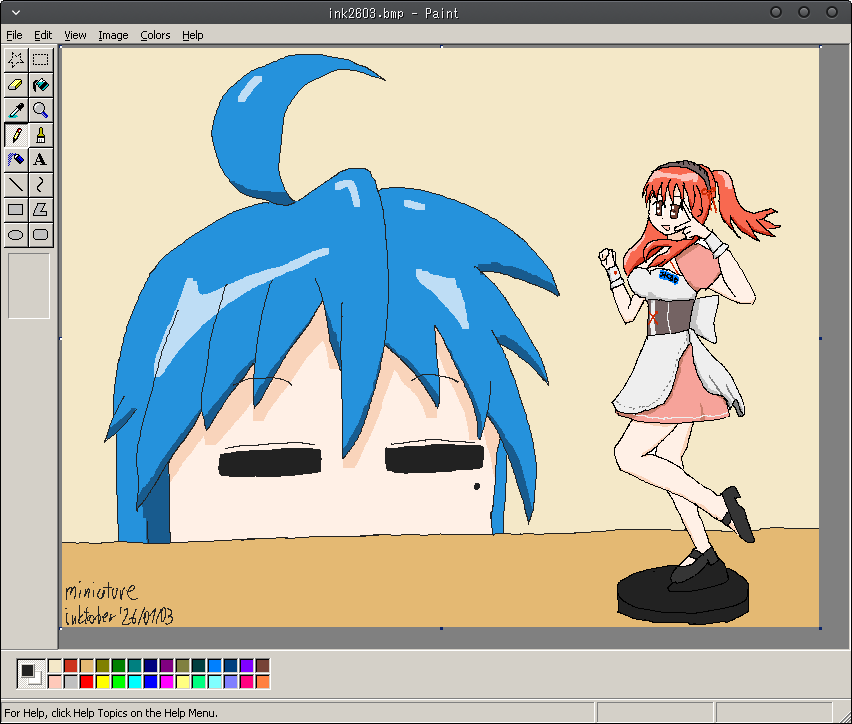This screenshot has width=852, height=724.
Task: Pick the cream color swatch
Action: click(x=55, y=666)
